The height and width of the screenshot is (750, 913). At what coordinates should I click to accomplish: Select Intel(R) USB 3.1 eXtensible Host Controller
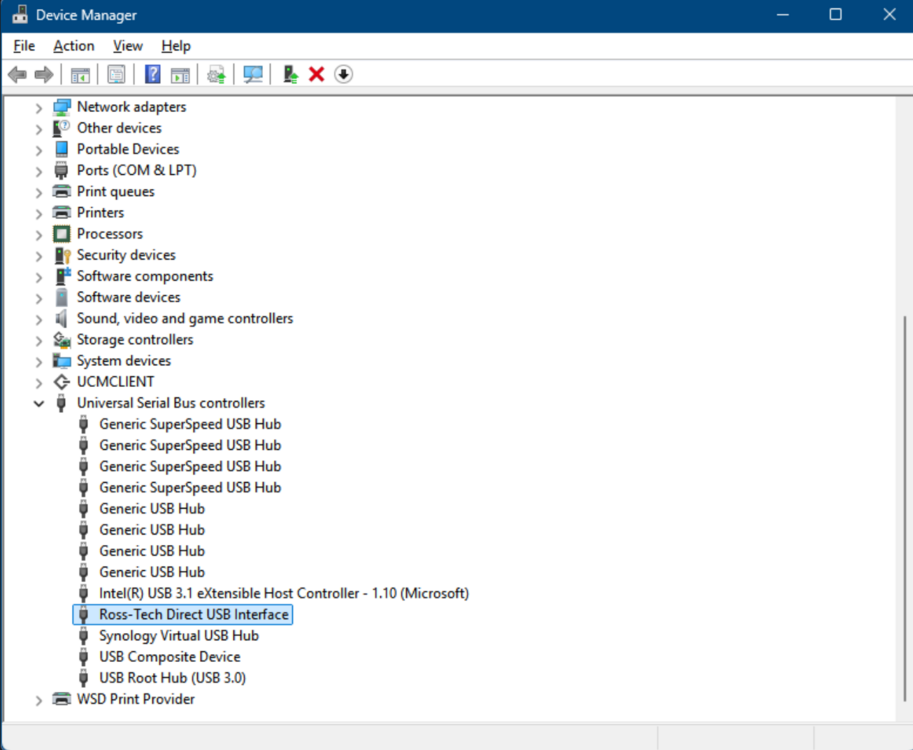(284, 593)
